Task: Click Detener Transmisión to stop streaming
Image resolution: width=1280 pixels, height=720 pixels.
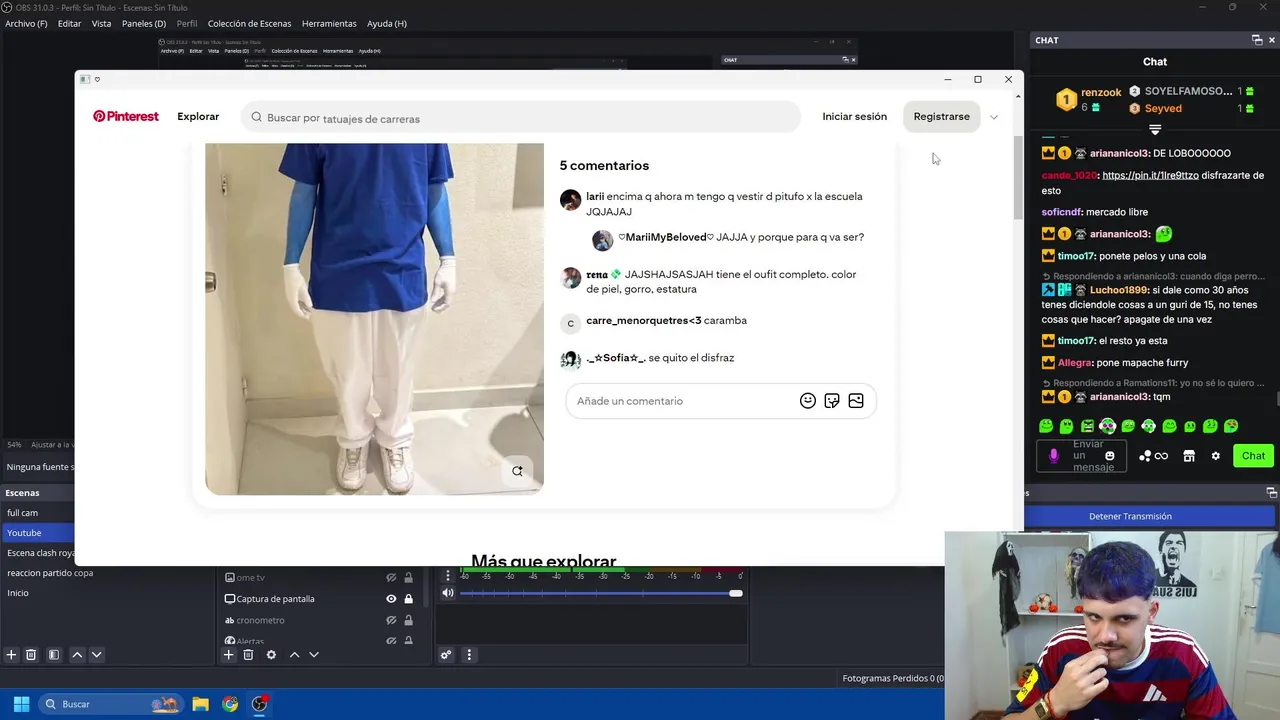Action: click(x=1130, y=516)
